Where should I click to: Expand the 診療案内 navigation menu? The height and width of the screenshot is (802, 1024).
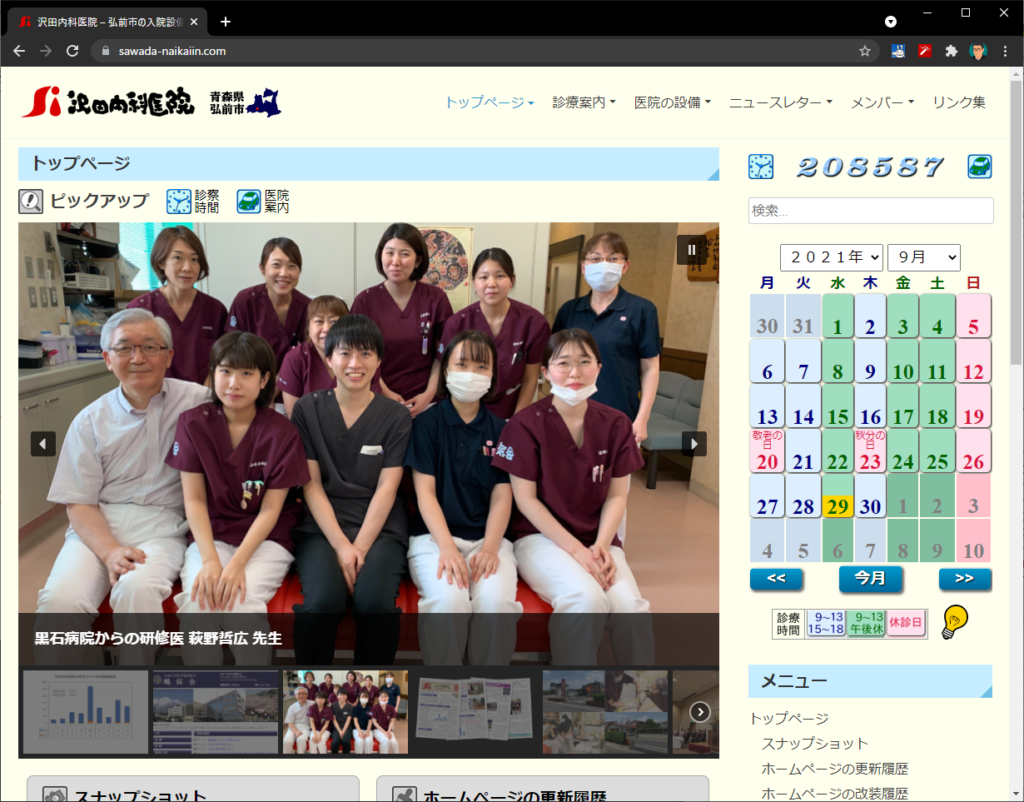pyautogui.click(x=584, y=103)
